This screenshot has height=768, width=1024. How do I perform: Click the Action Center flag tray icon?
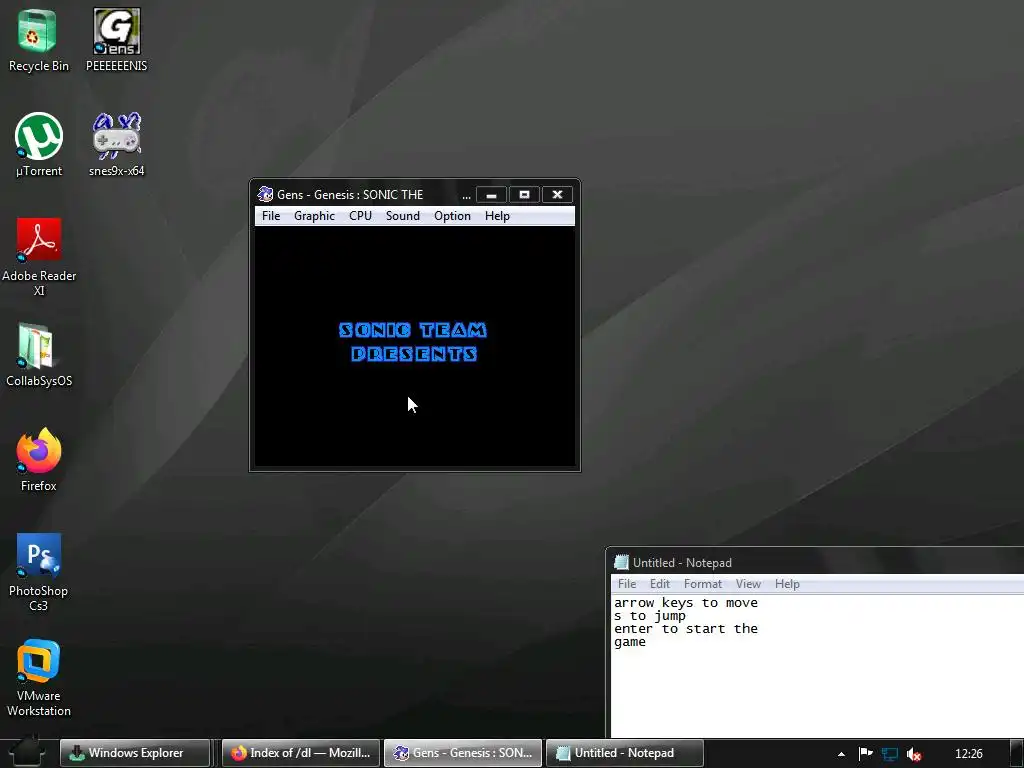(x=865, y=754)
